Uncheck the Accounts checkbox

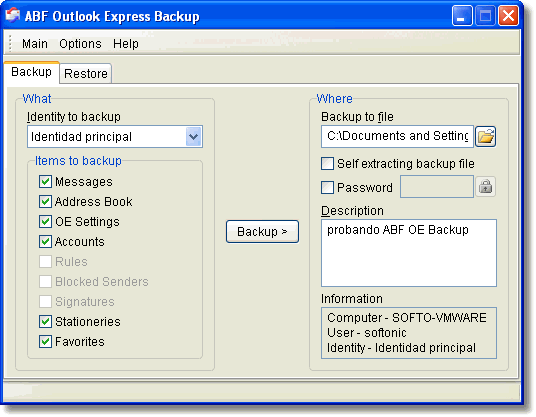coord(45,242)
